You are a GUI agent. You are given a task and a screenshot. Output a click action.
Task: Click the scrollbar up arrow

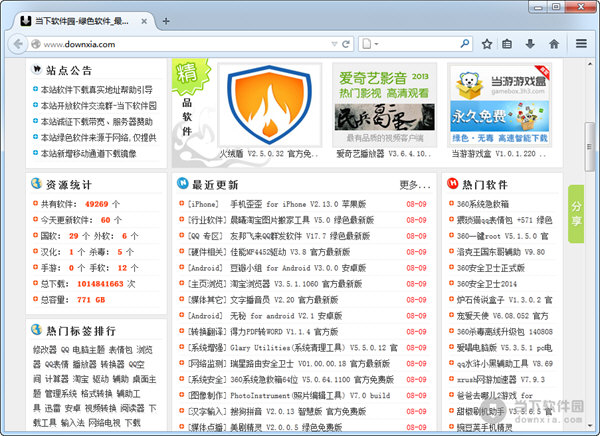[x=590, y=64]
